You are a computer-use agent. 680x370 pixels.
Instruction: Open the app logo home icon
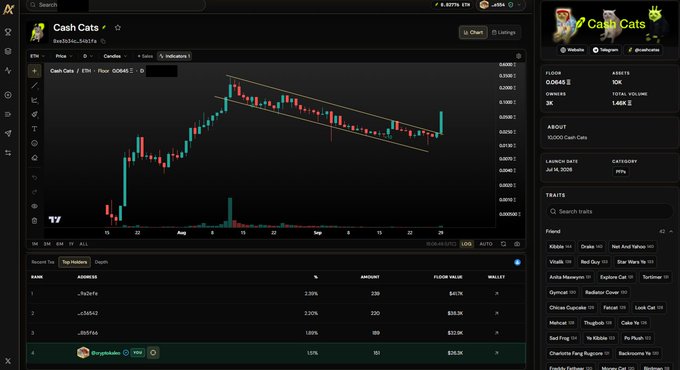click(x=8, y=9)
